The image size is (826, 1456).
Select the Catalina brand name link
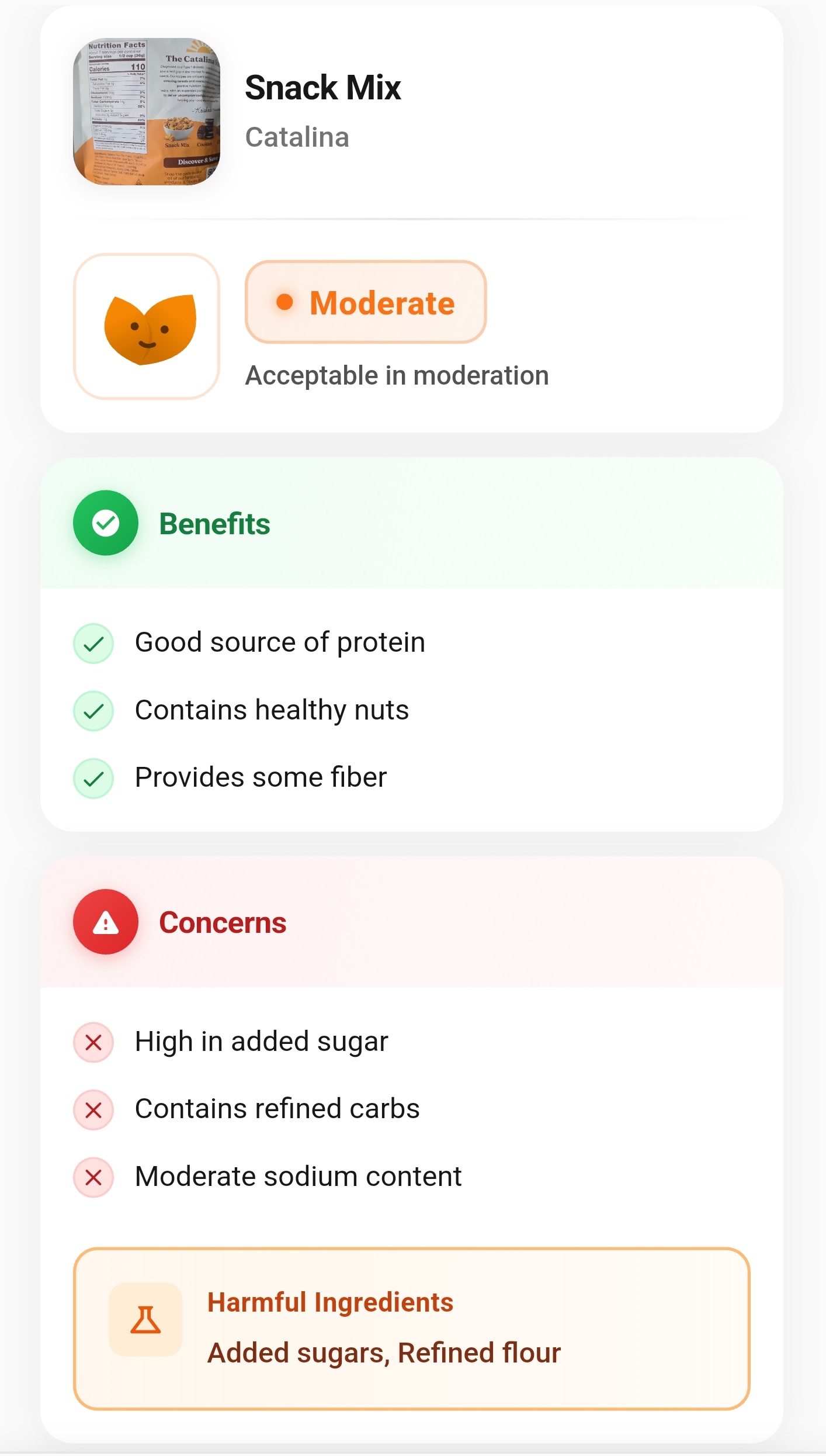pyautogui.click(x=297, y=138)
